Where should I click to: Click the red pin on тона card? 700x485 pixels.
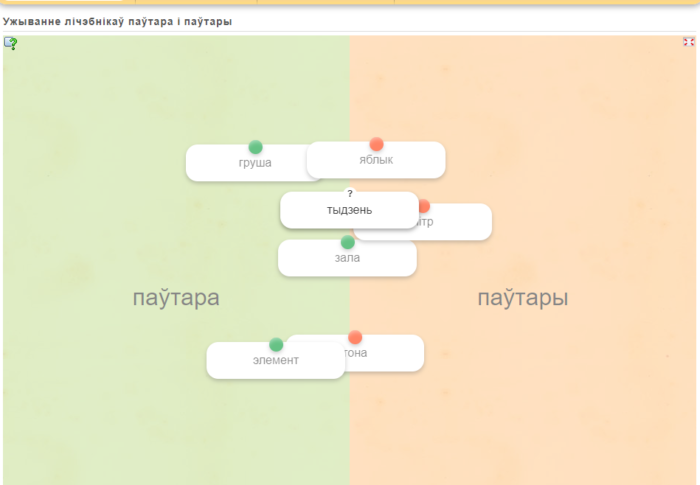coord(355,337)
